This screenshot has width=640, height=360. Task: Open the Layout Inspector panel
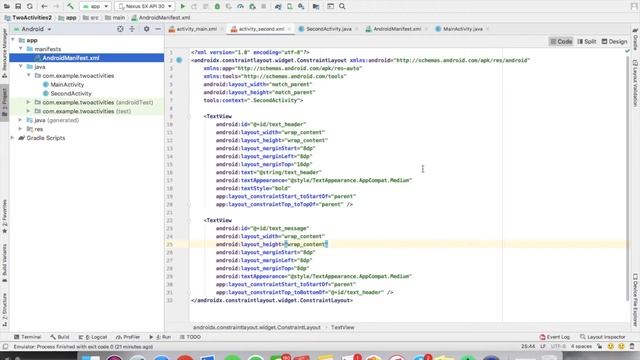pos(603,337)
